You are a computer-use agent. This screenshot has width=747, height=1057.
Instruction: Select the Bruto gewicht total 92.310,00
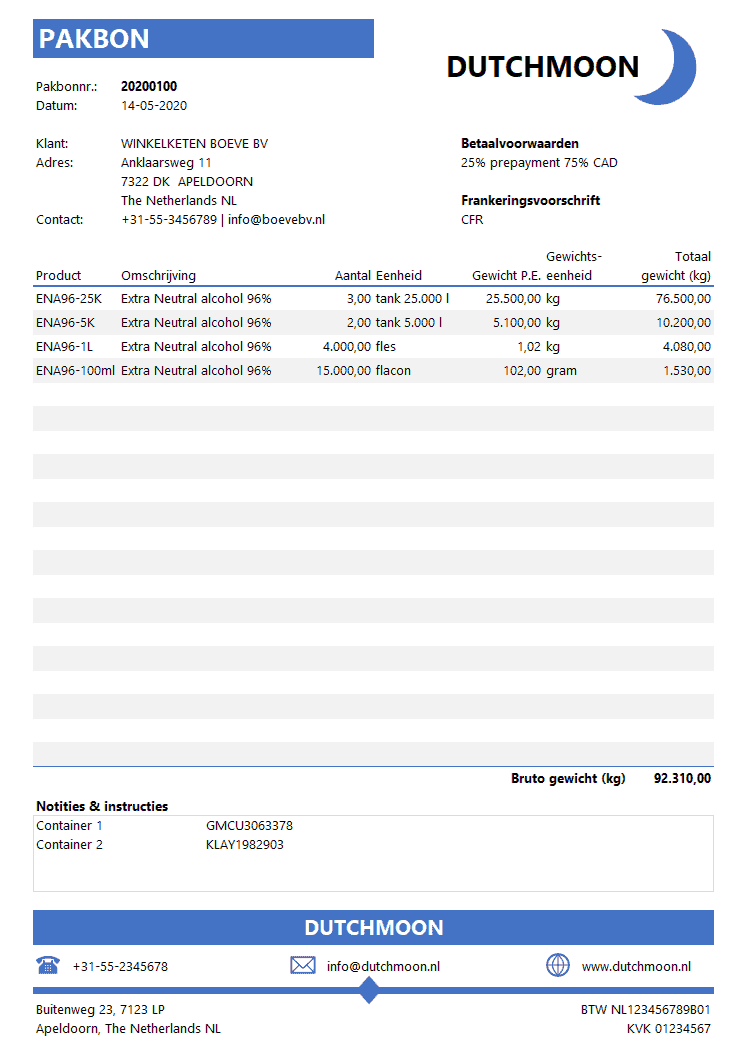click(x=682, y=779)
